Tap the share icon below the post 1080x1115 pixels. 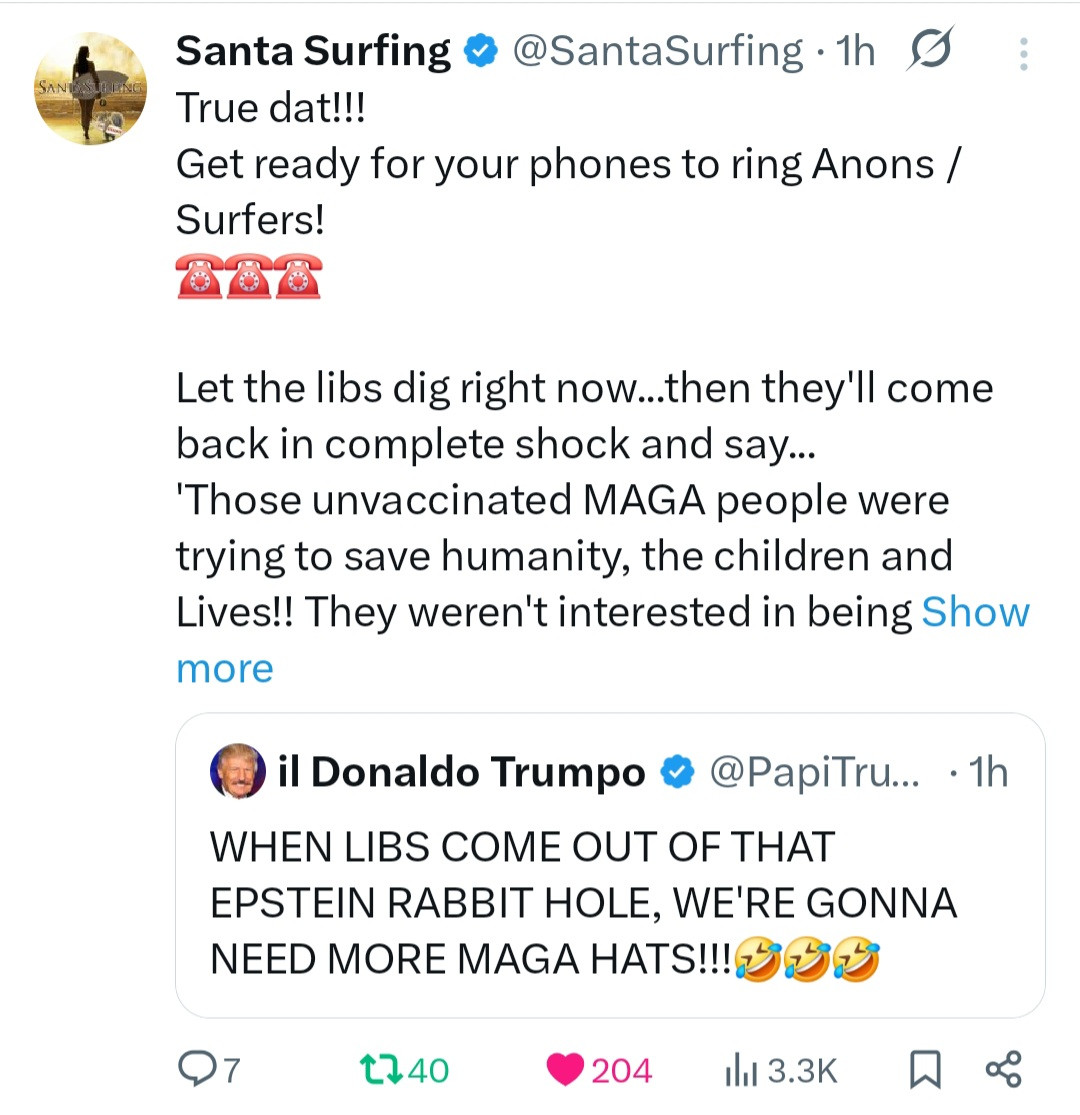pyautogui.click(x=1003, y=1069)
